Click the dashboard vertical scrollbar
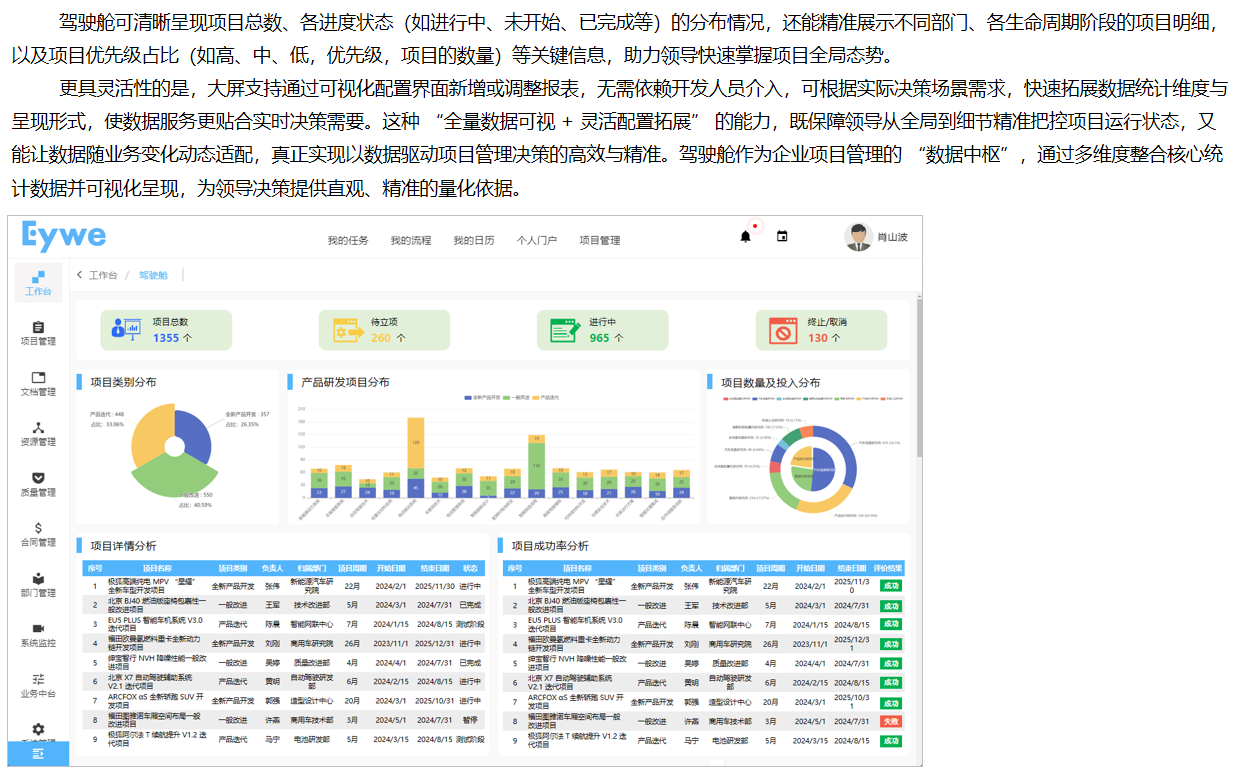Image resolution: width=1236 pixels, height=772 pixels. point(917,380)
